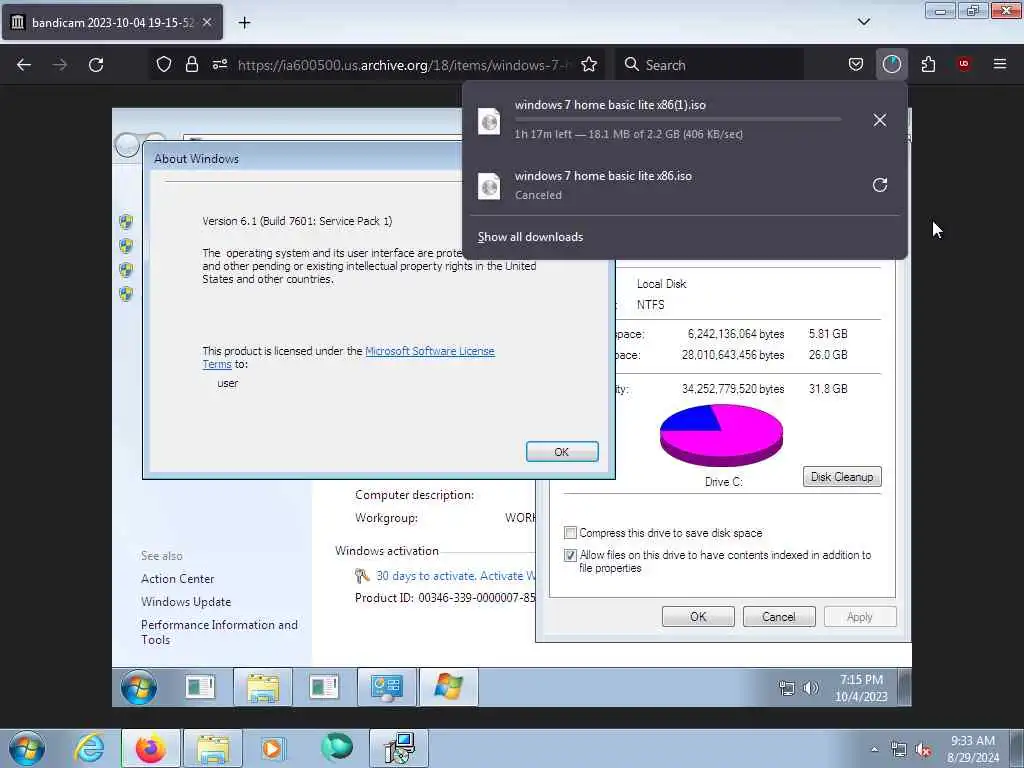Open the media player taskbar icon
The width and height of the screenshot is (1024, 768).
(273, 748)
